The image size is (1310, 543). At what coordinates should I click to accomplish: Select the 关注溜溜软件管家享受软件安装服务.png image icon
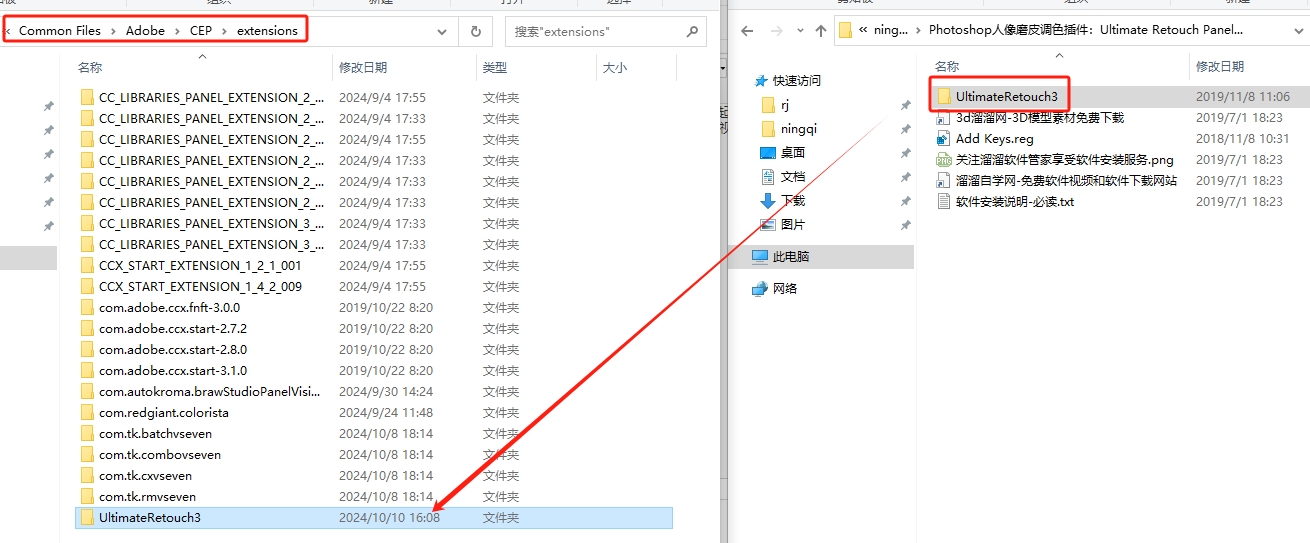click(944, 159)
